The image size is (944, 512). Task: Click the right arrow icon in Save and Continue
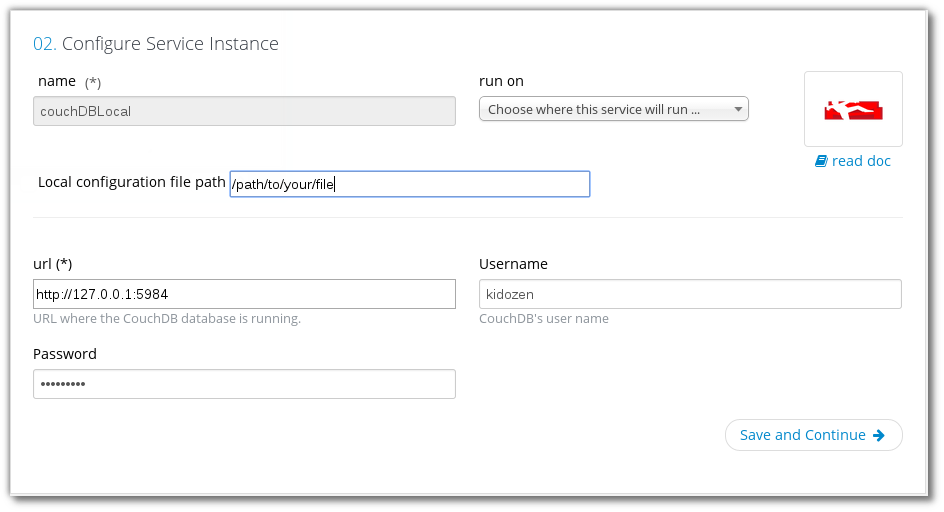[x=879, y=435]
